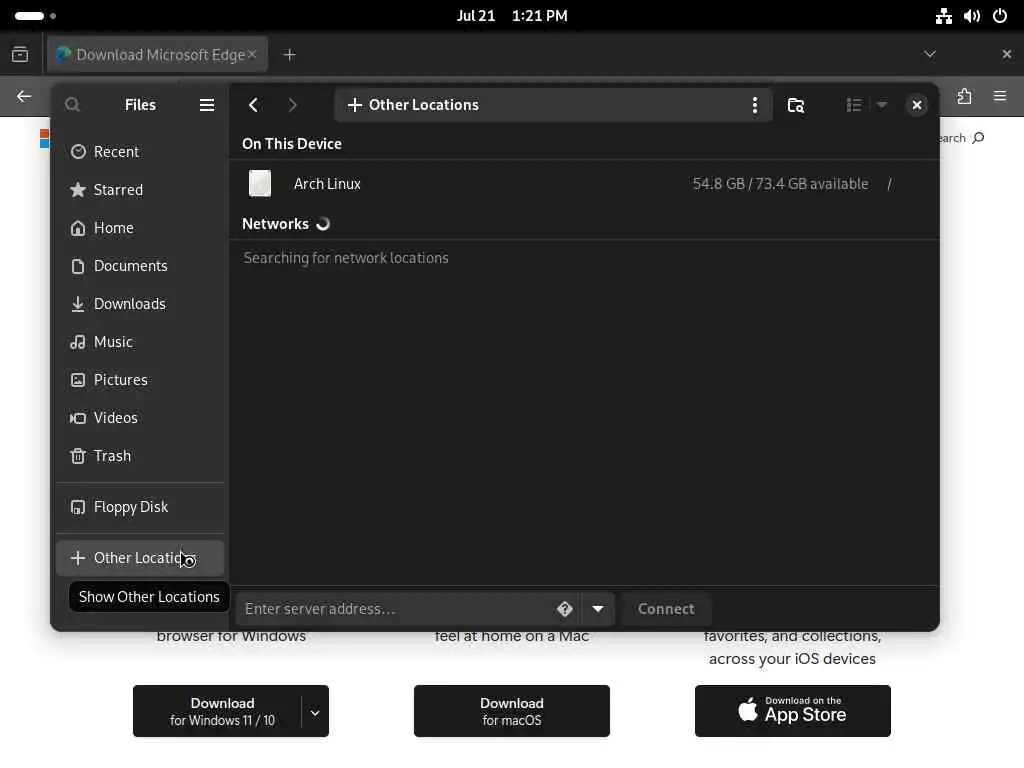Screen dimensions: 1024x768
Task: Click the Download Microsoft Edge browser tab
Action: coord(157,55)
